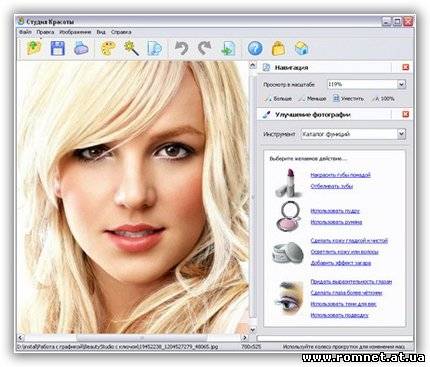This screenshot has height=367, width=430.
Task: Expand the 119% zoom scale dropdown
Action: click(x=401, y=84)
